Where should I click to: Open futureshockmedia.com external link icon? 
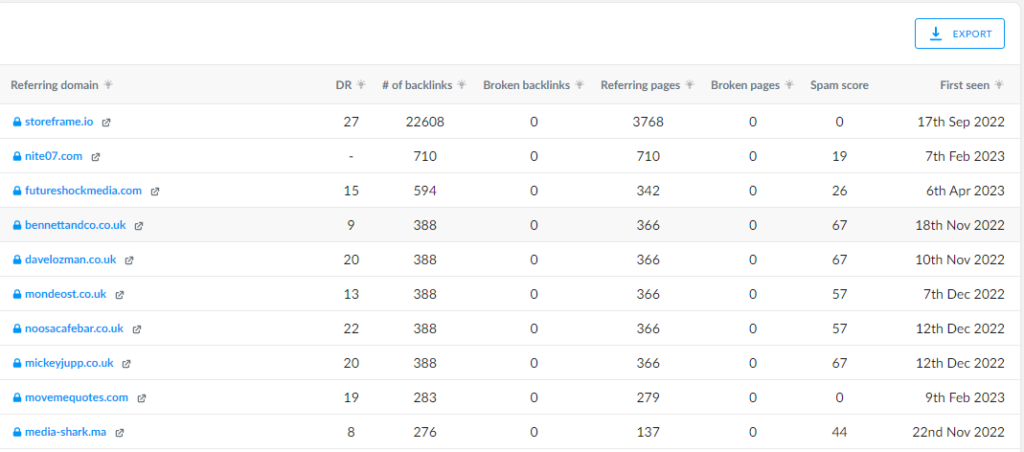point(155,191)
